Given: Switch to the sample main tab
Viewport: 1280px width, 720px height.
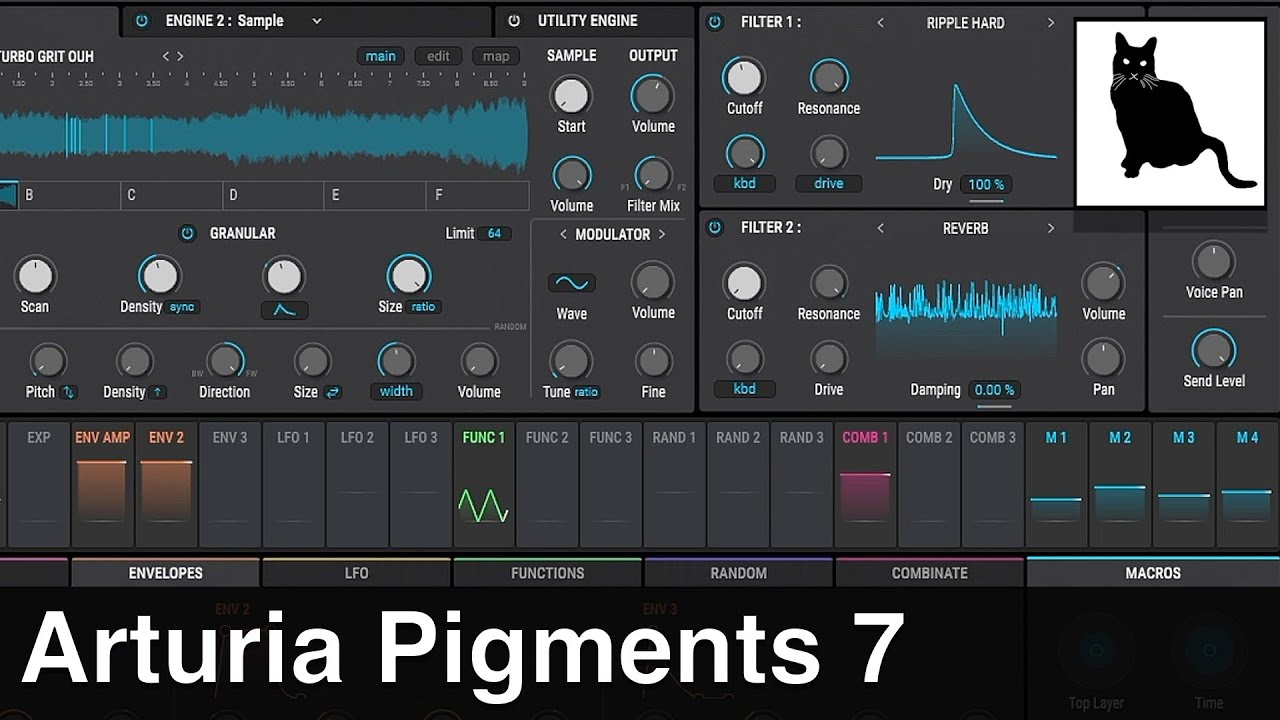Looking at the screenshot, I should (380, 56).
